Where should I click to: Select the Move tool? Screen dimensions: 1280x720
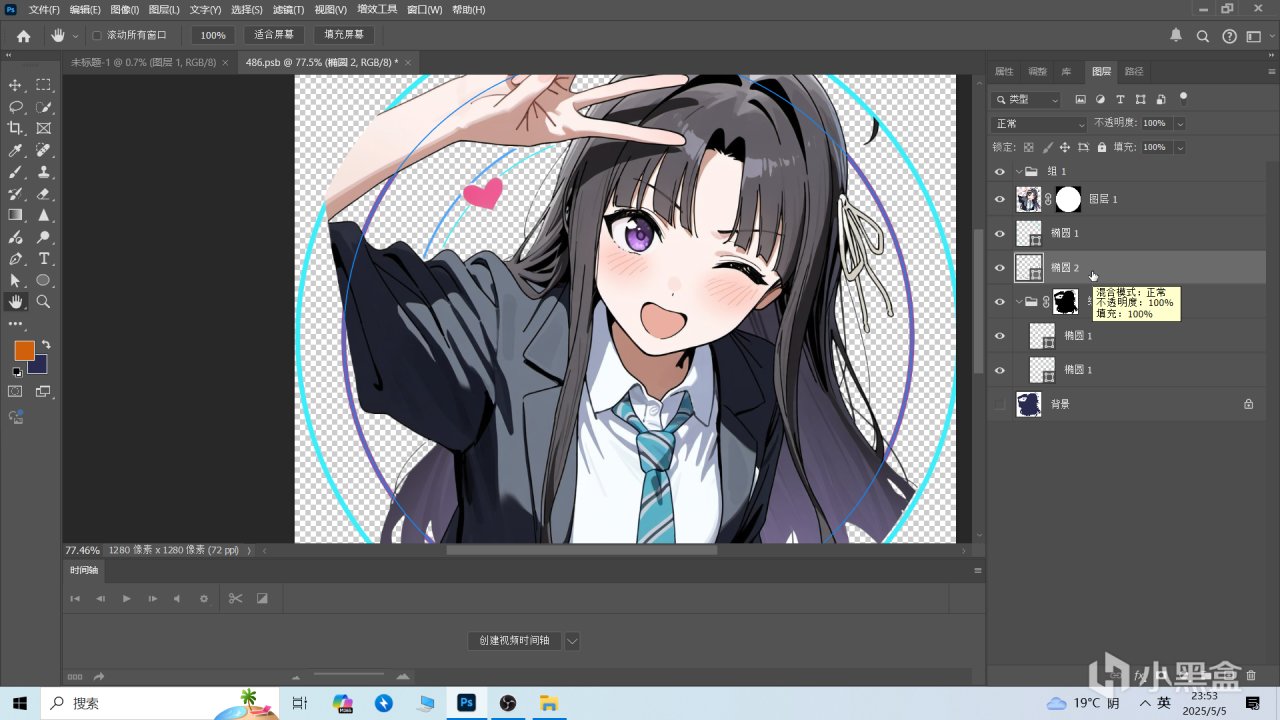pyautogui.click(x=15, y=85)
